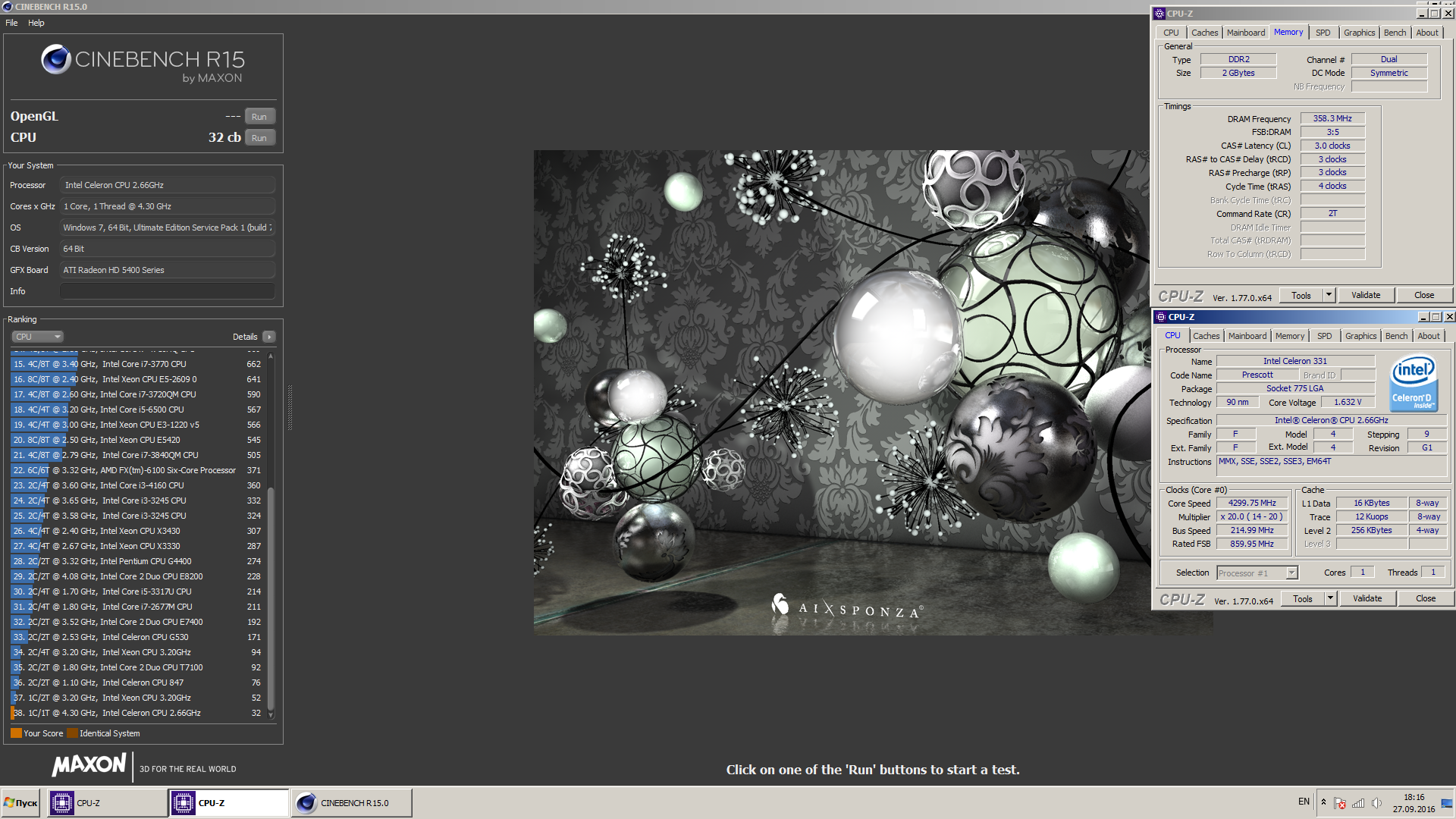
Task: Click the Memory CPU-Z window title icon
Action: pos(1159,14)
